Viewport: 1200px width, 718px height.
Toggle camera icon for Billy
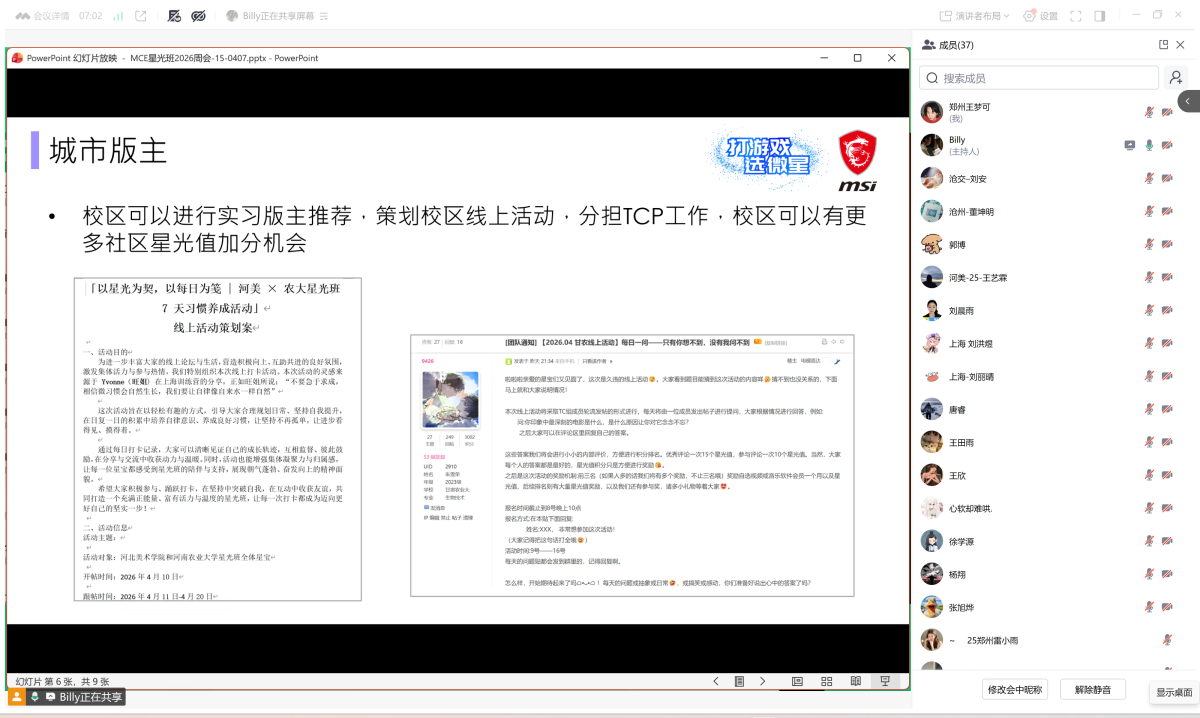tap(1167, 145)
